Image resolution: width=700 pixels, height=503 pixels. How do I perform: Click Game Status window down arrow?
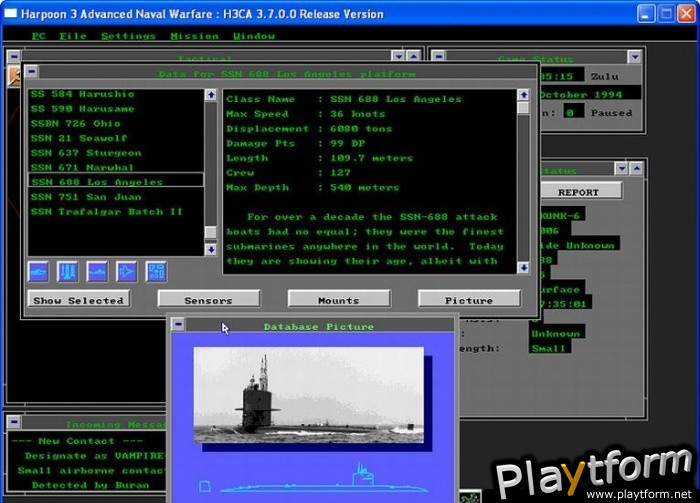pyautogui.click(x=634, y=56)
